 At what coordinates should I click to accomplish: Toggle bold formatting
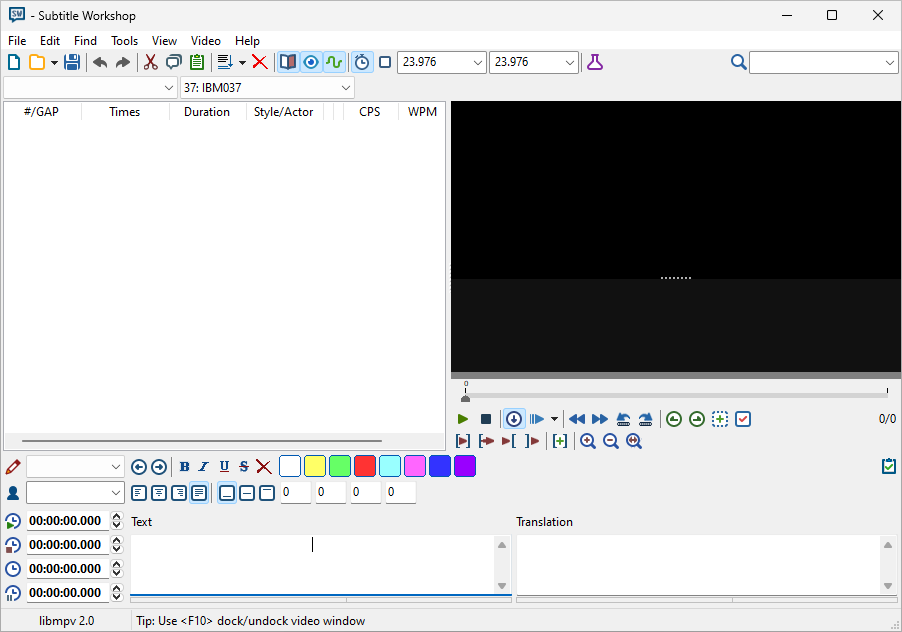[x=184, y=466]
